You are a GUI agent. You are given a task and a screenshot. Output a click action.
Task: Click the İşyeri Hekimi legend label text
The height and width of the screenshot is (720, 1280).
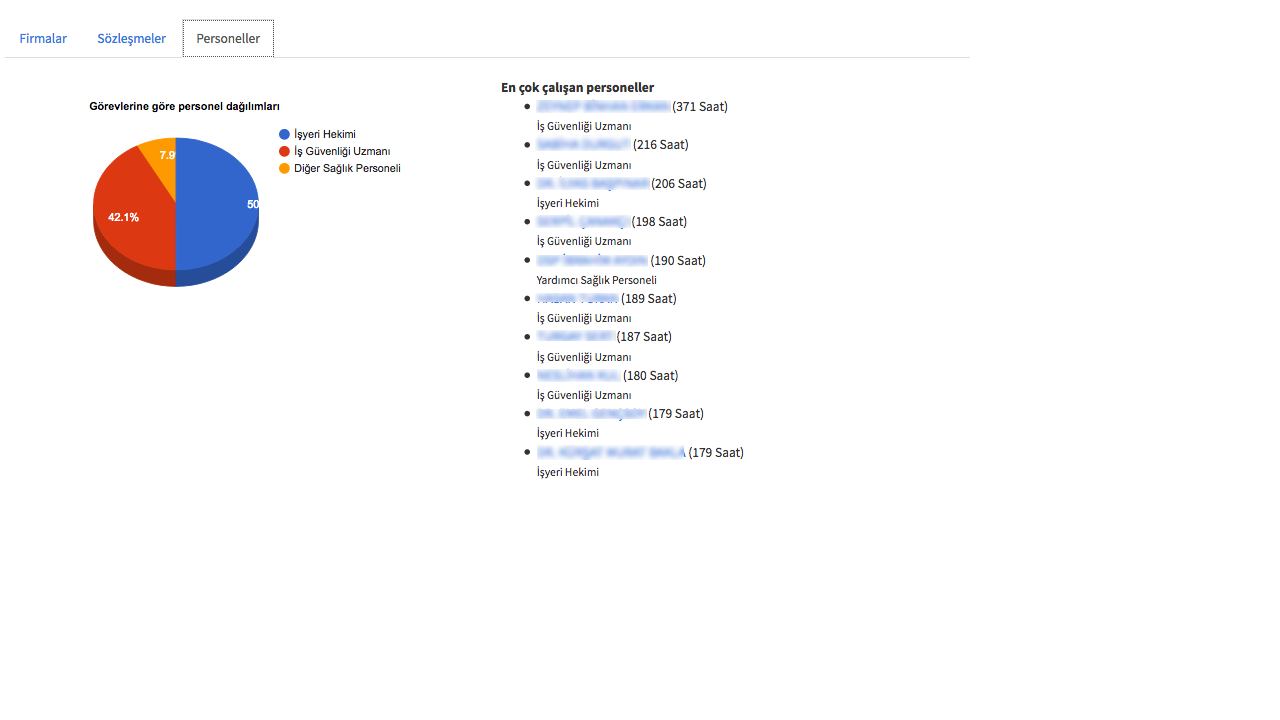(324, 134)
